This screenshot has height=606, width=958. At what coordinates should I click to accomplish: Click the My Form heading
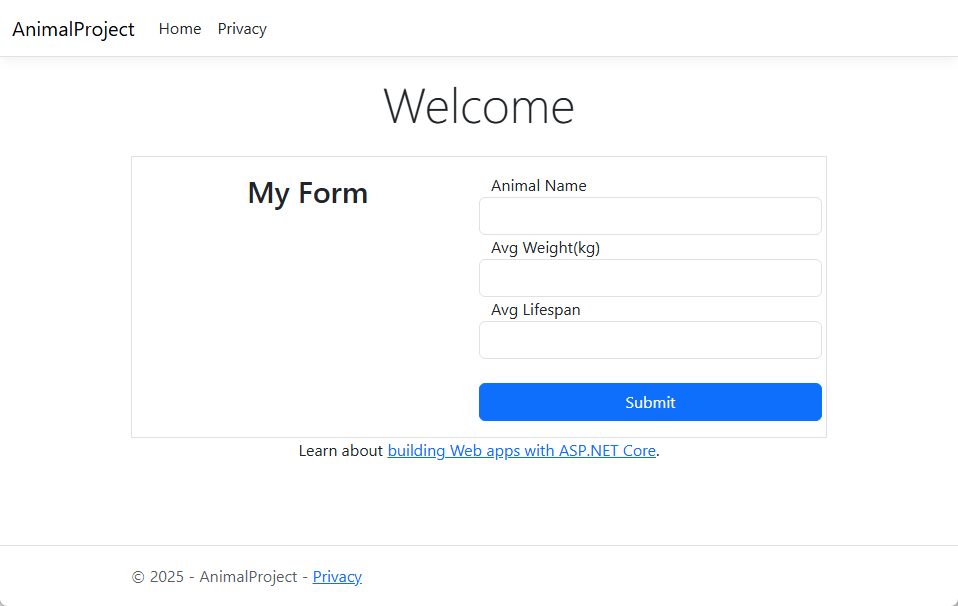pos(307,193)
